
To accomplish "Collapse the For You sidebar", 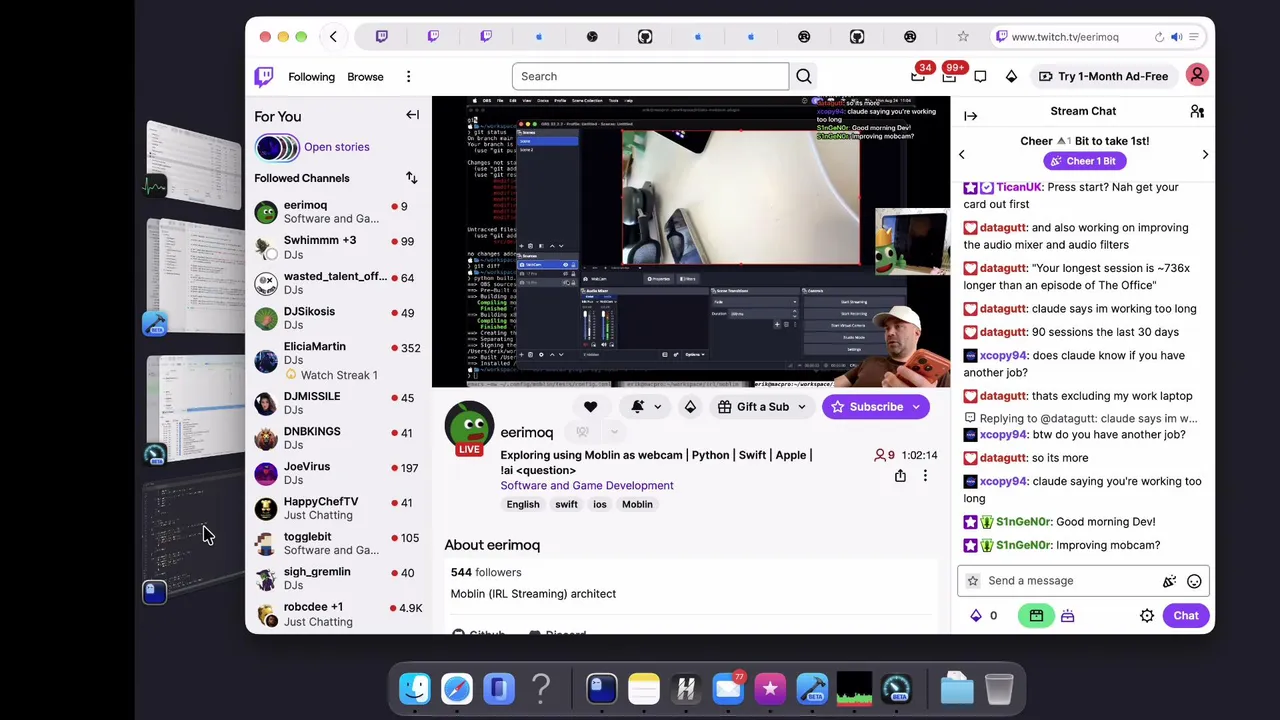I will point(412,115).
